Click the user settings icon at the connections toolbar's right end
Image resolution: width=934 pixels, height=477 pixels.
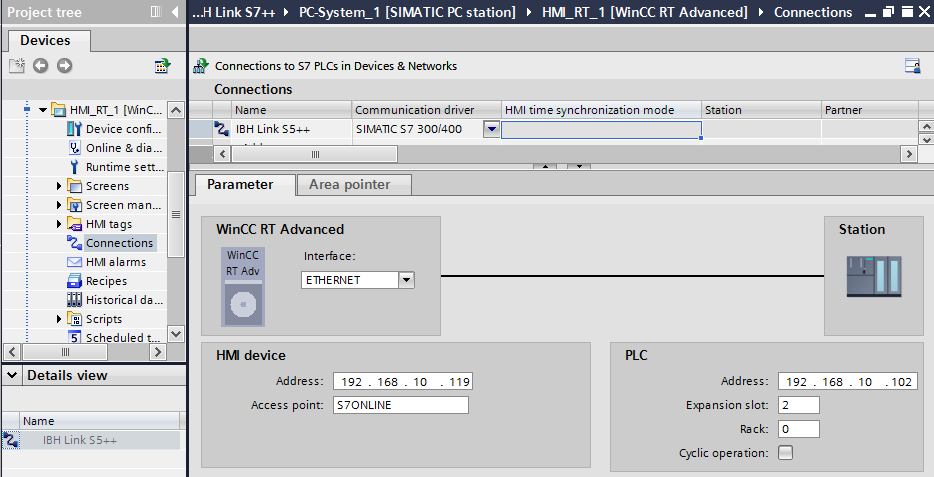pos(912,66)
